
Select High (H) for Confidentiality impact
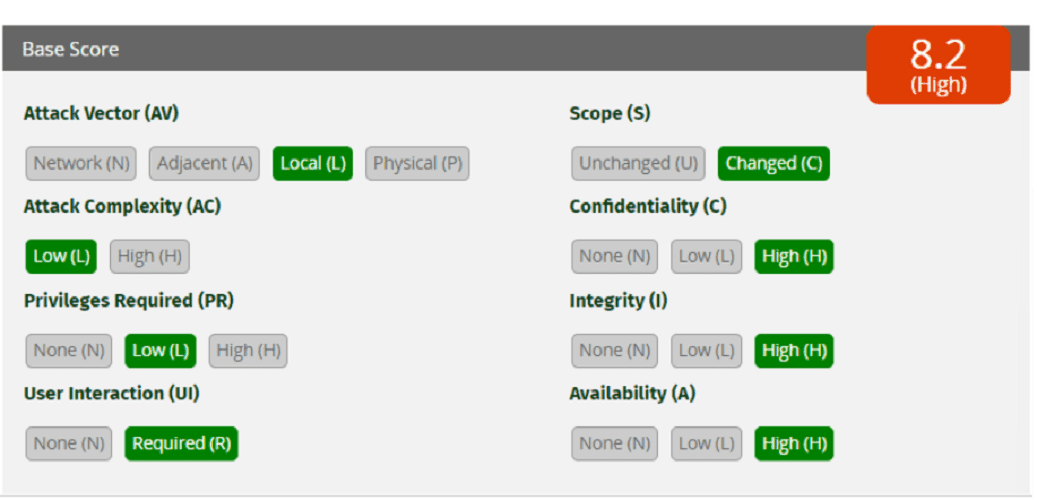point(794,257)
